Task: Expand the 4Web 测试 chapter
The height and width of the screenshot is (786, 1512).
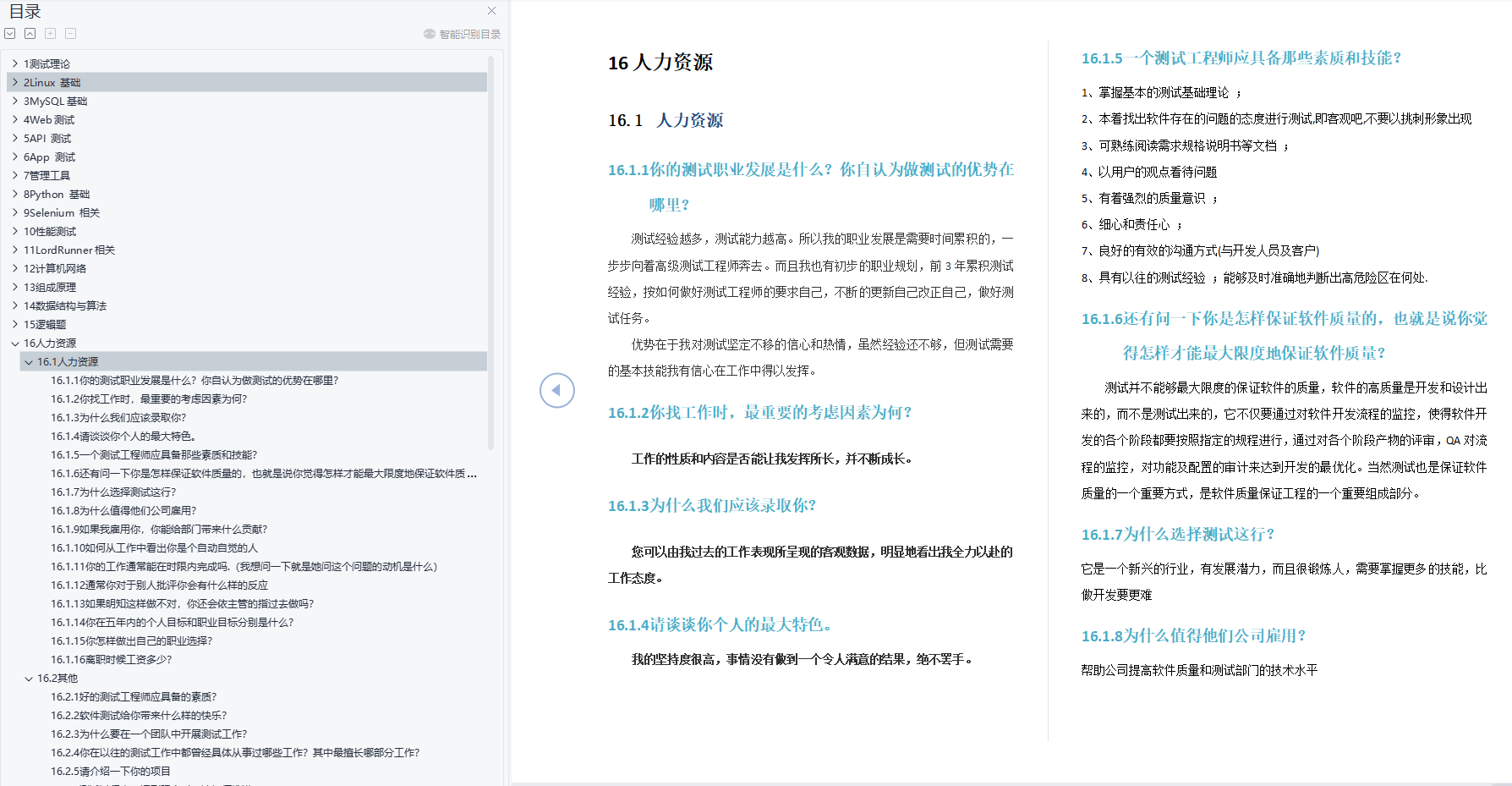Action: pyautogui.click(x=15, y=119)
